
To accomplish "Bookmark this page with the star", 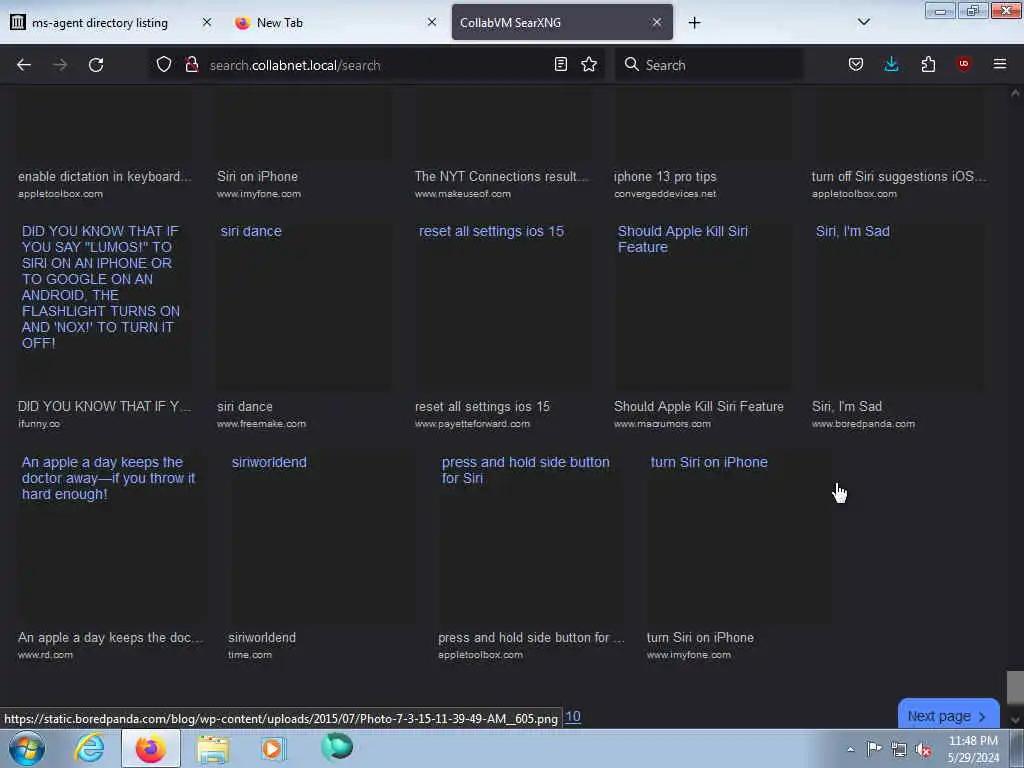I will coord(589,64).
